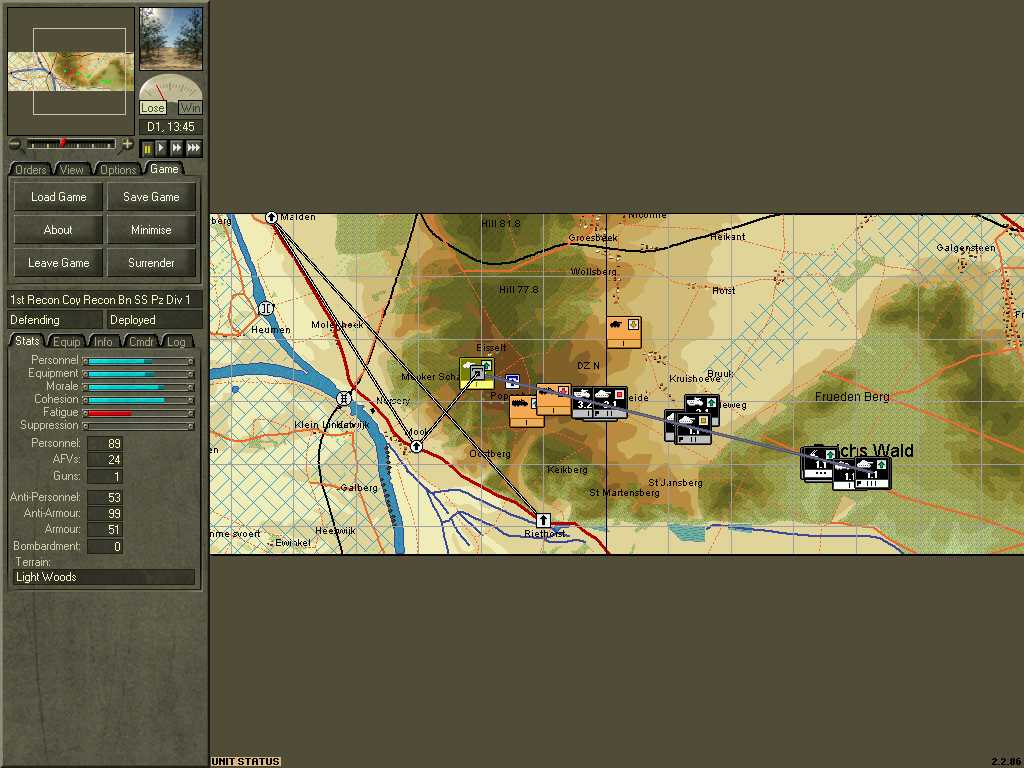Click the Lose indicator on victory gauge
Image resolution: width=1024 pixels, height=768 pixels.
tap(153, 108)
